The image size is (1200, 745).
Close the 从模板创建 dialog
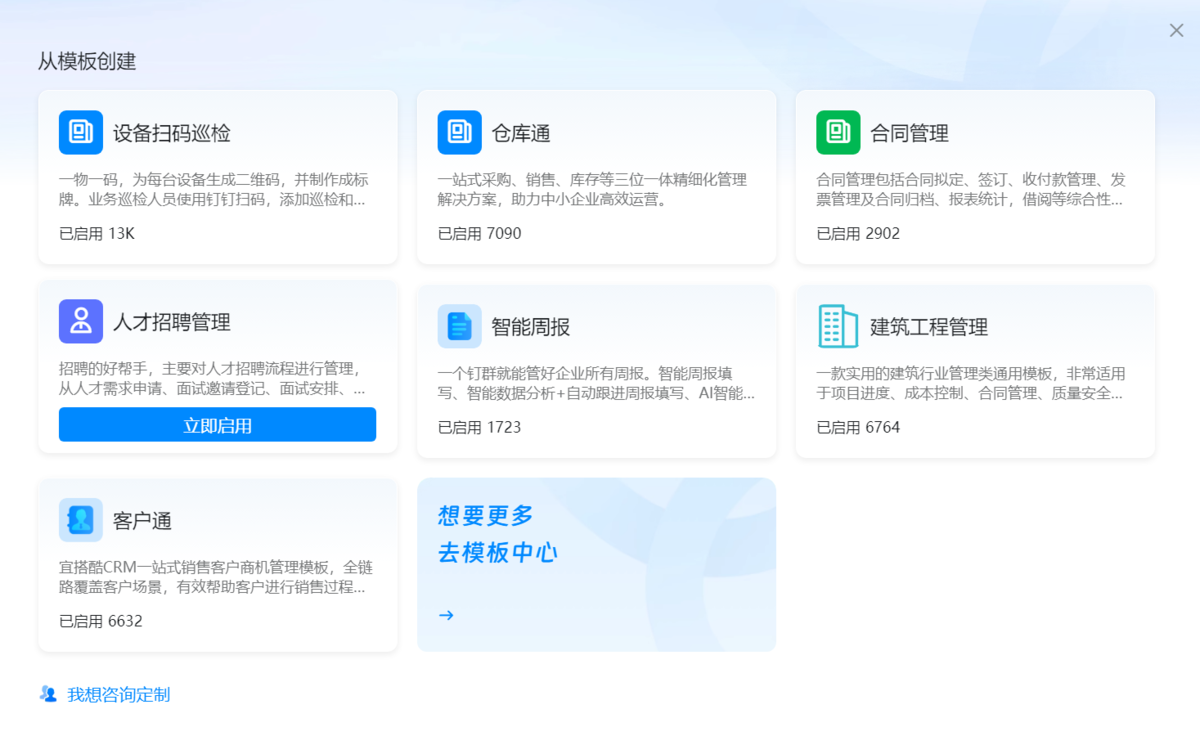pyautogui.click(x=1177, y=31)
